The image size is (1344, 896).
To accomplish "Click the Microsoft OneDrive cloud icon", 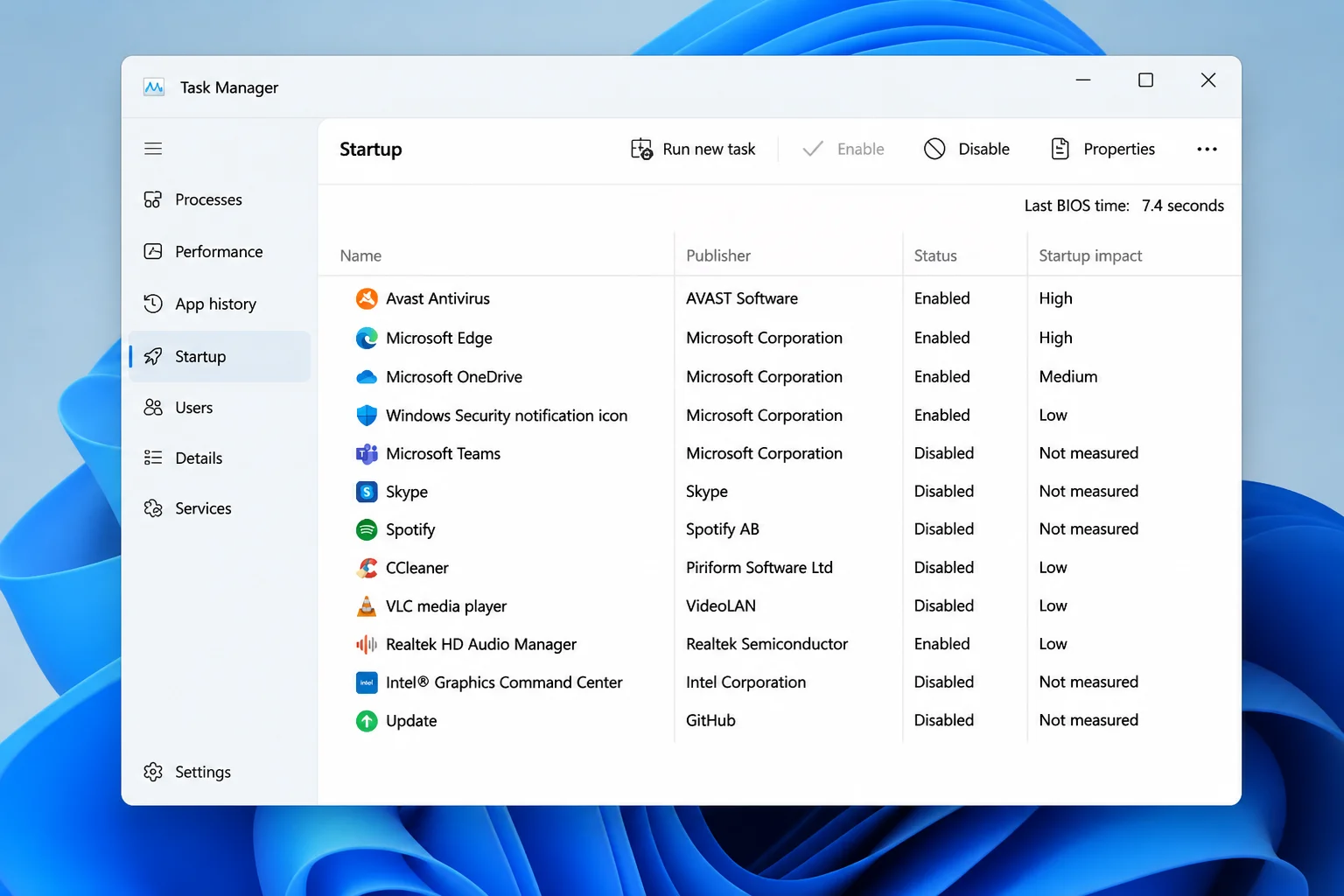I will click(x=367, y=377).
